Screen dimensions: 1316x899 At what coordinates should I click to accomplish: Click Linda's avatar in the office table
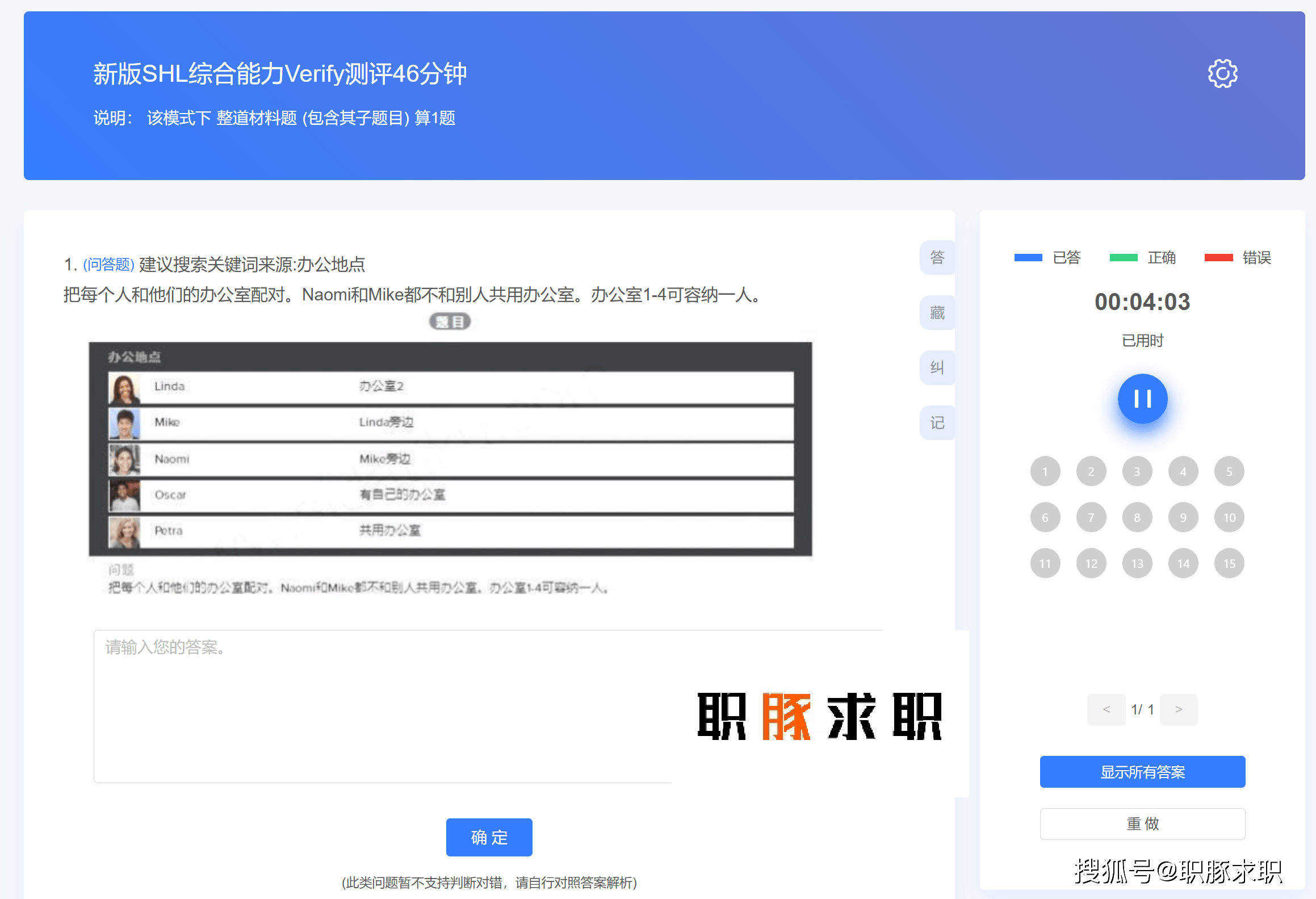tap(124, 387)
